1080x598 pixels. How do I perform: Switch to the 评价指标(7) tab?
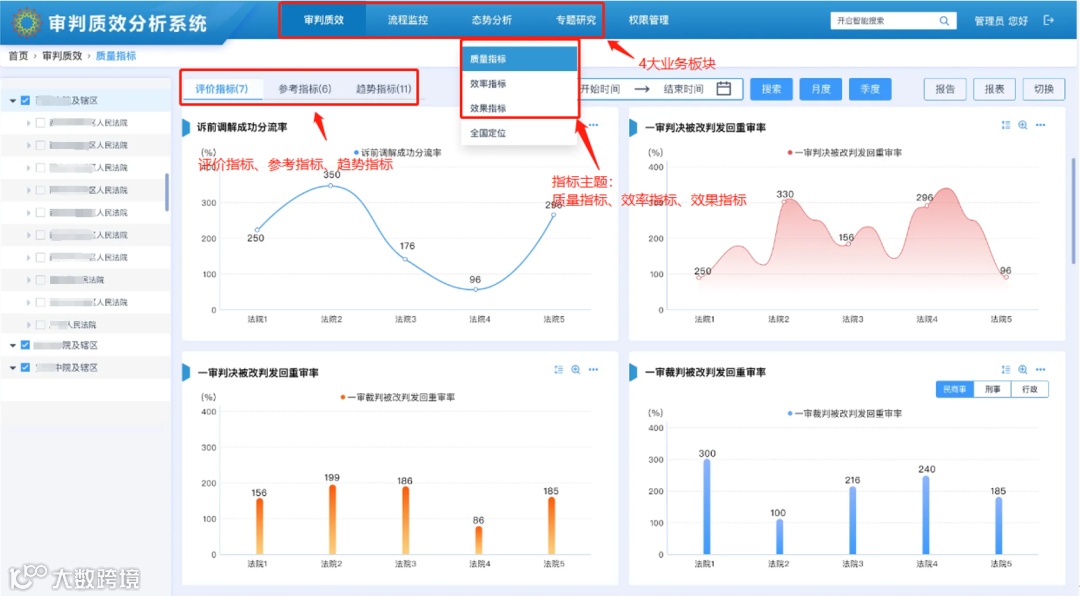(222, 89)
